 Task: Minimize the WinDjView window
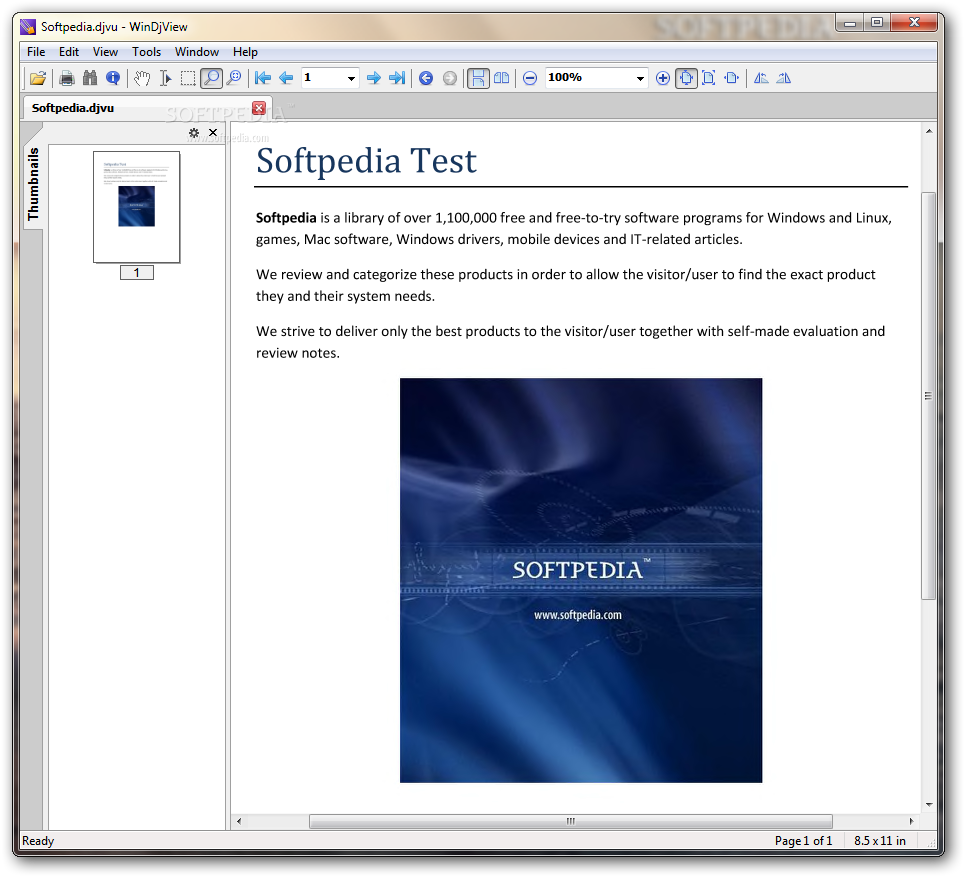coord(850,23)
